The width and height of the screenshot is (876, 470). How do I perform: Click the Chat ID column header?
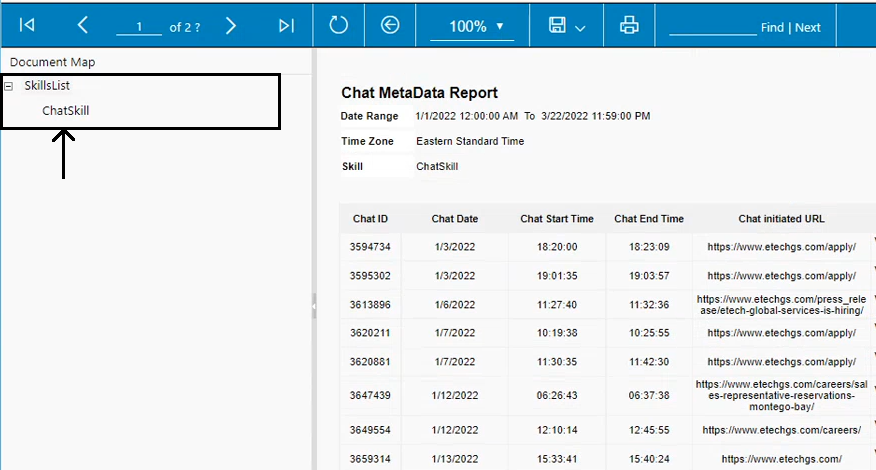[x=370, y=219]
